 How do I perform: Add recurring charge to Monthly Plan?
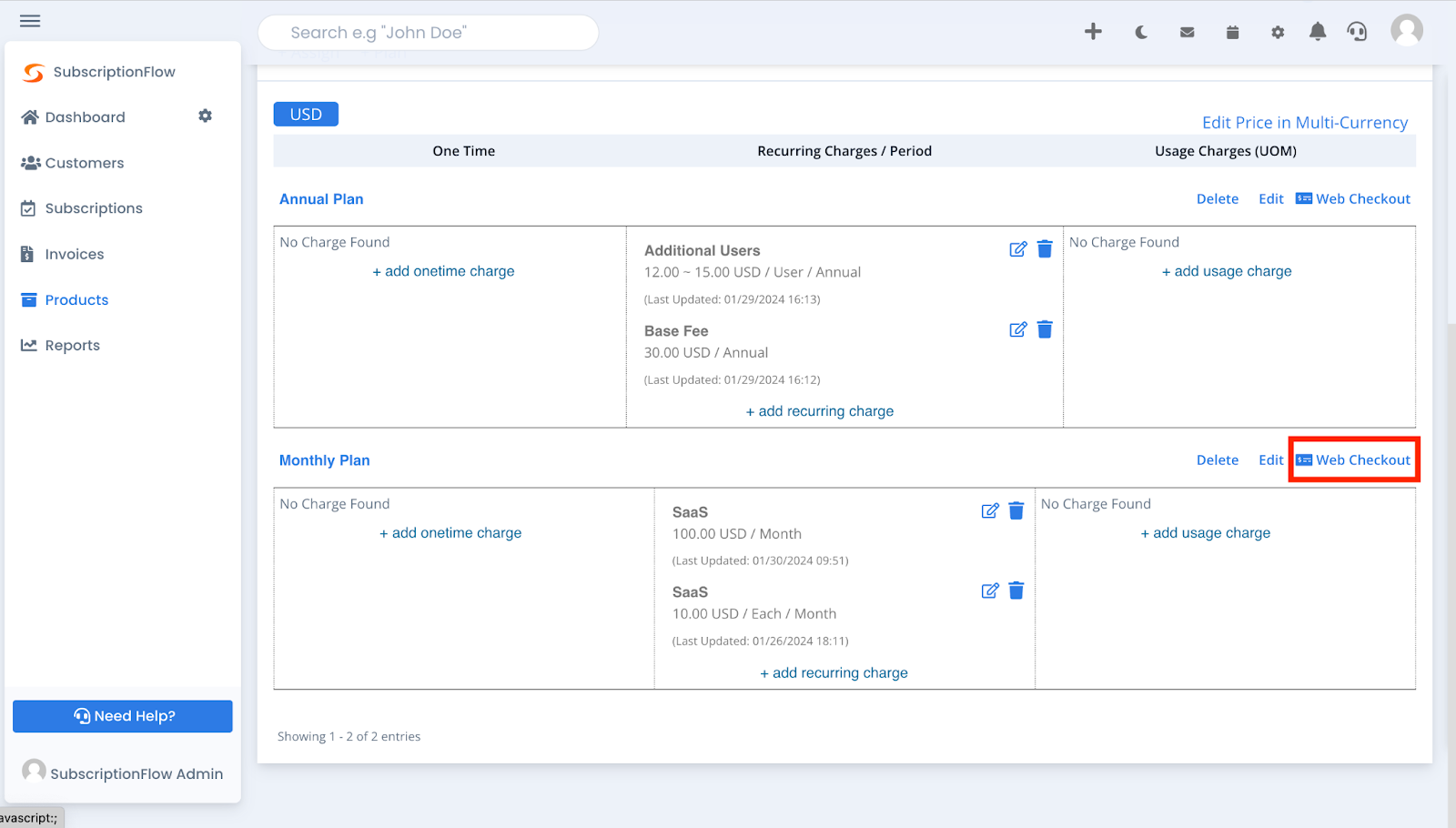(x=834, y=673)
